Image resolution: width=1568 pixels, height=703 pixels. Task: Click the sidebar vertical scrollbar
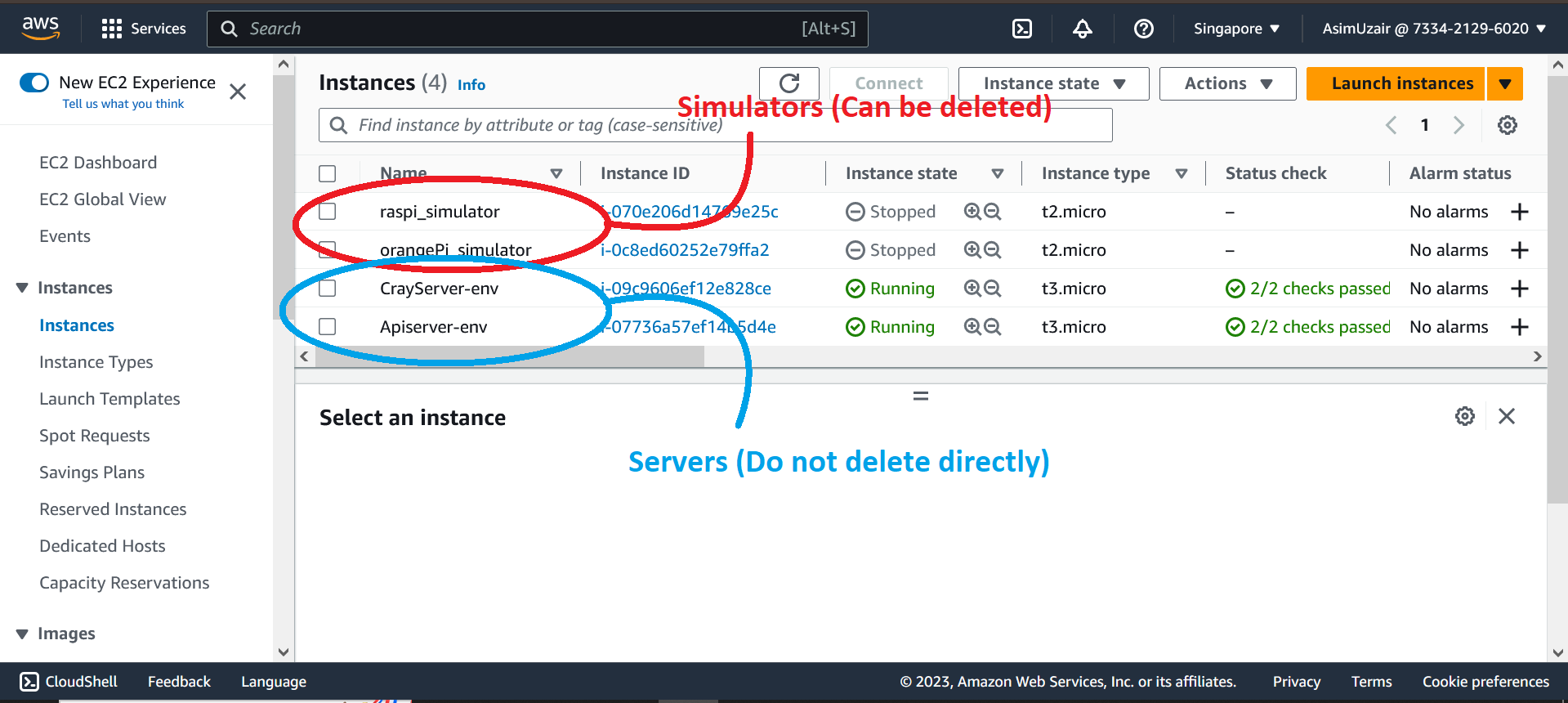[x=283, y=196]
